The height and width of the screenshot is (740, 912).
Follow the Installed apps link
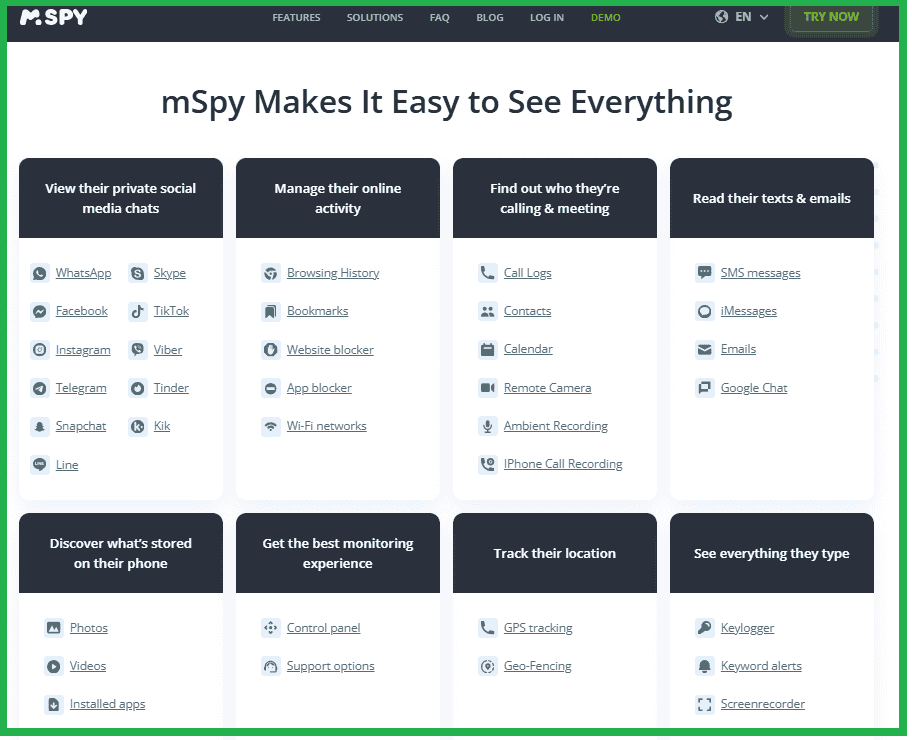pos(108,704)
